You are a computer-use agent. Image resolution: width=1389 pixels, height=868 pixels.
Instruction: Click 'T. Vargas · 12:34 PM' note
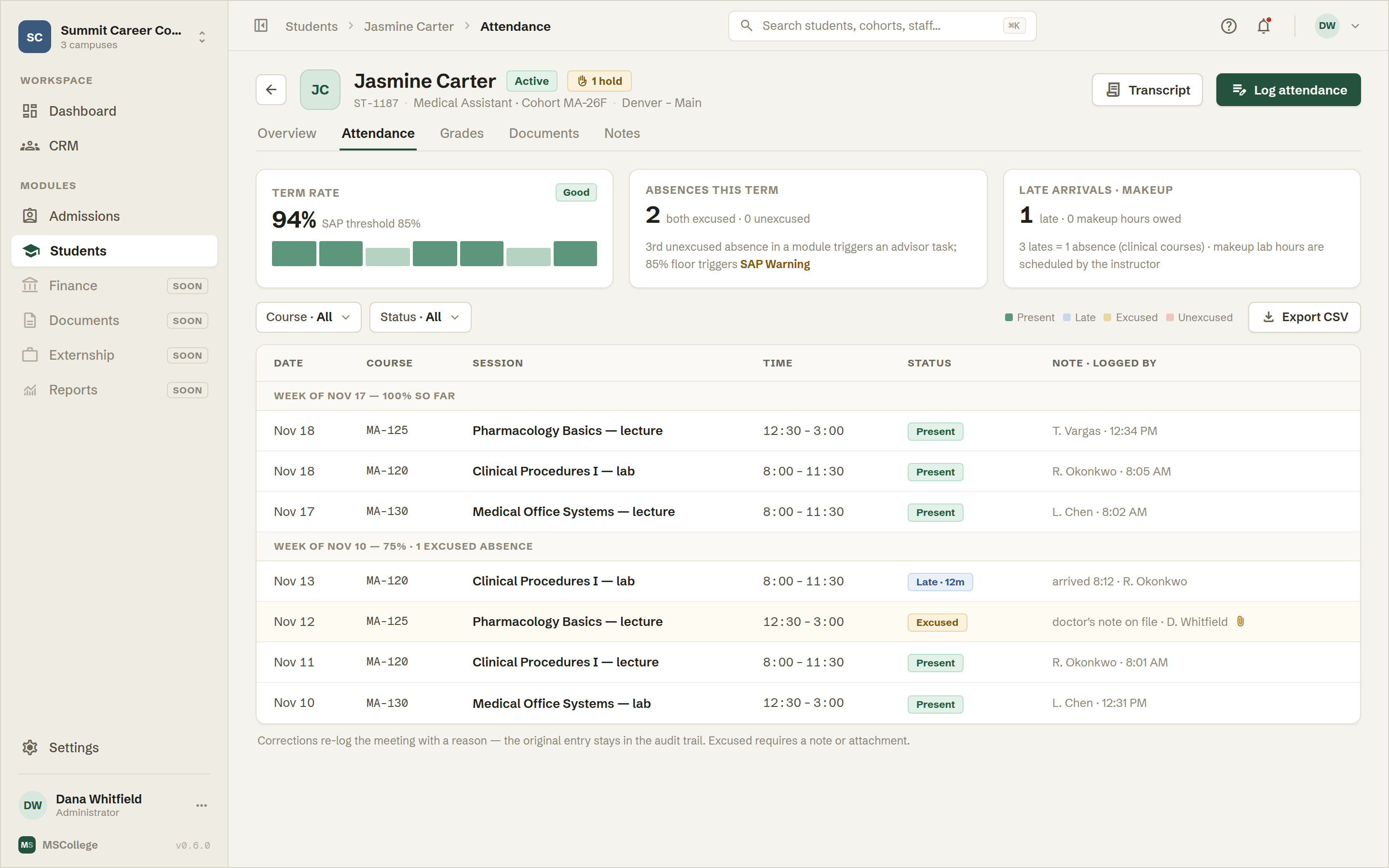[x=1104, y=431]
